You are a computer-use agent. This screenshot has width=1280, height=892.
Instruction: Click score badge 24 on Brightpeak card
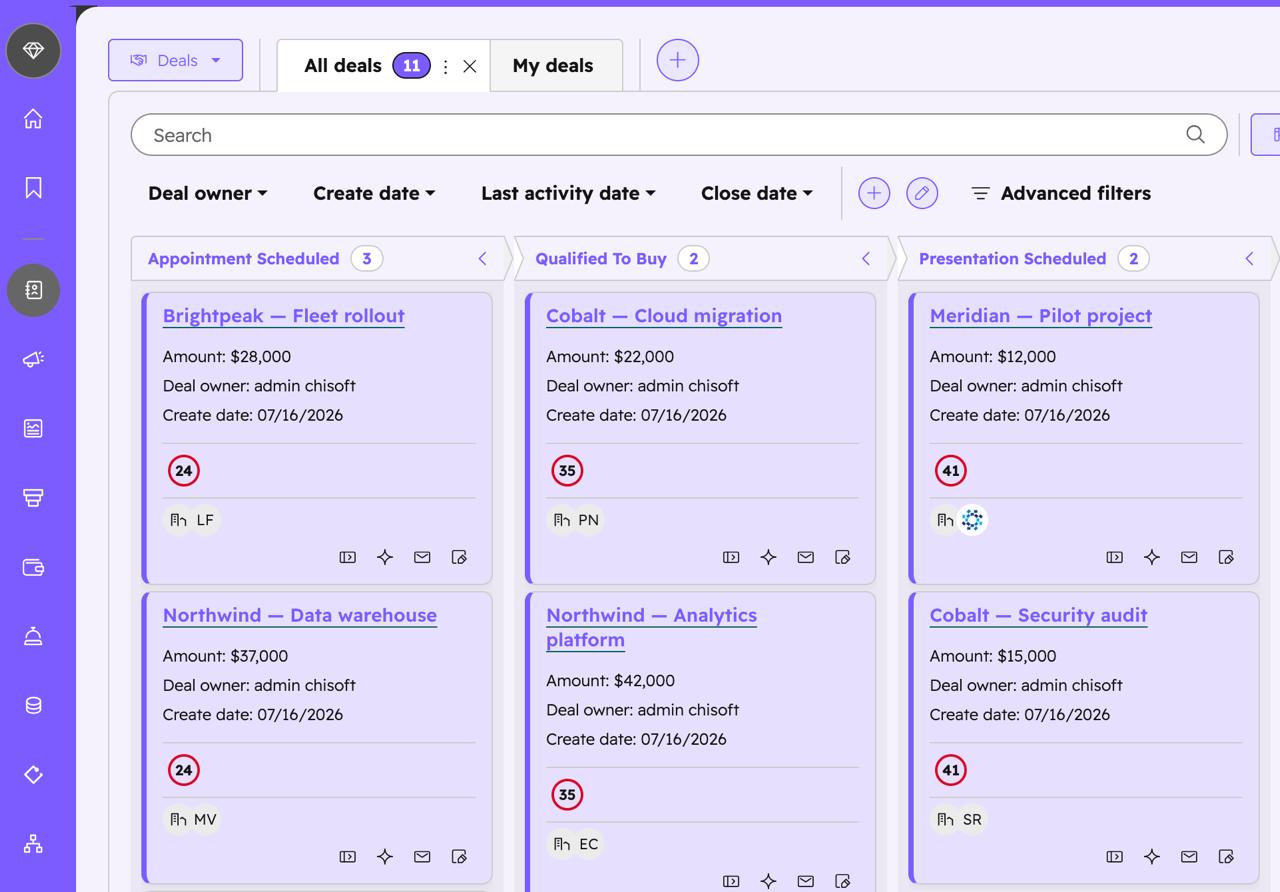(x=184, y=470)
